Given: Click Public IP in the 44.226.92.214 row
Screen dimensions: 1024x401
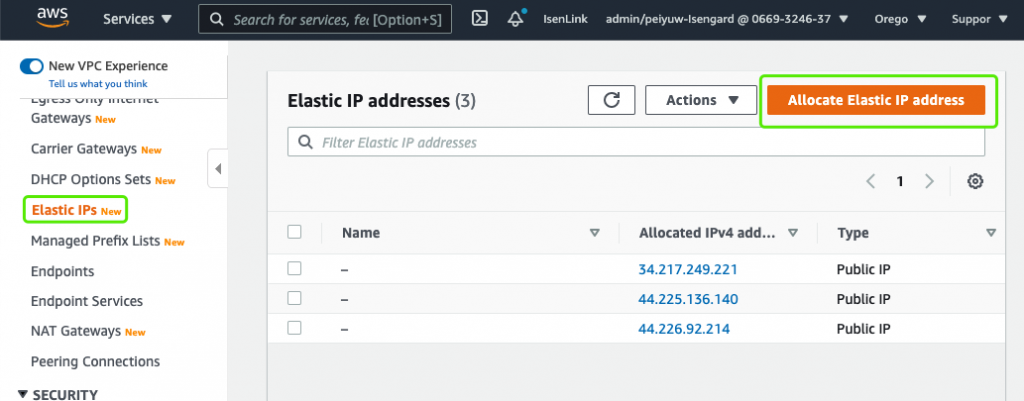Looking at the screenshot, I should click(863, 329).
